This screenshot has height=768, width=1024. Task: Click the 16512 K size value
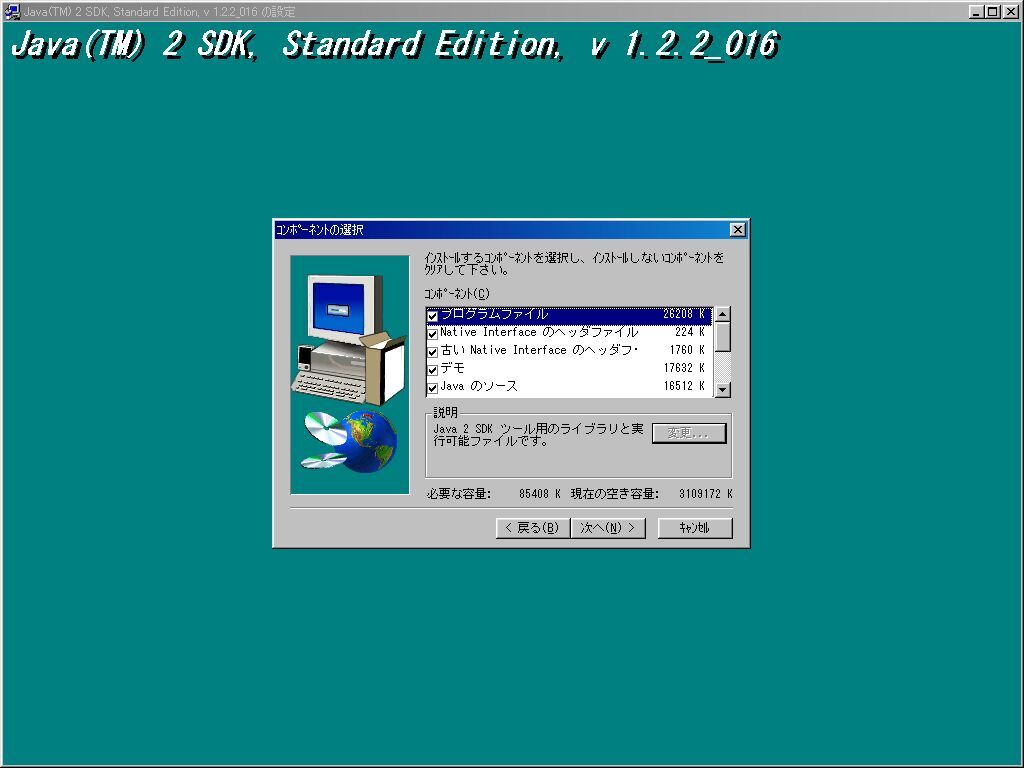(684, 387)
